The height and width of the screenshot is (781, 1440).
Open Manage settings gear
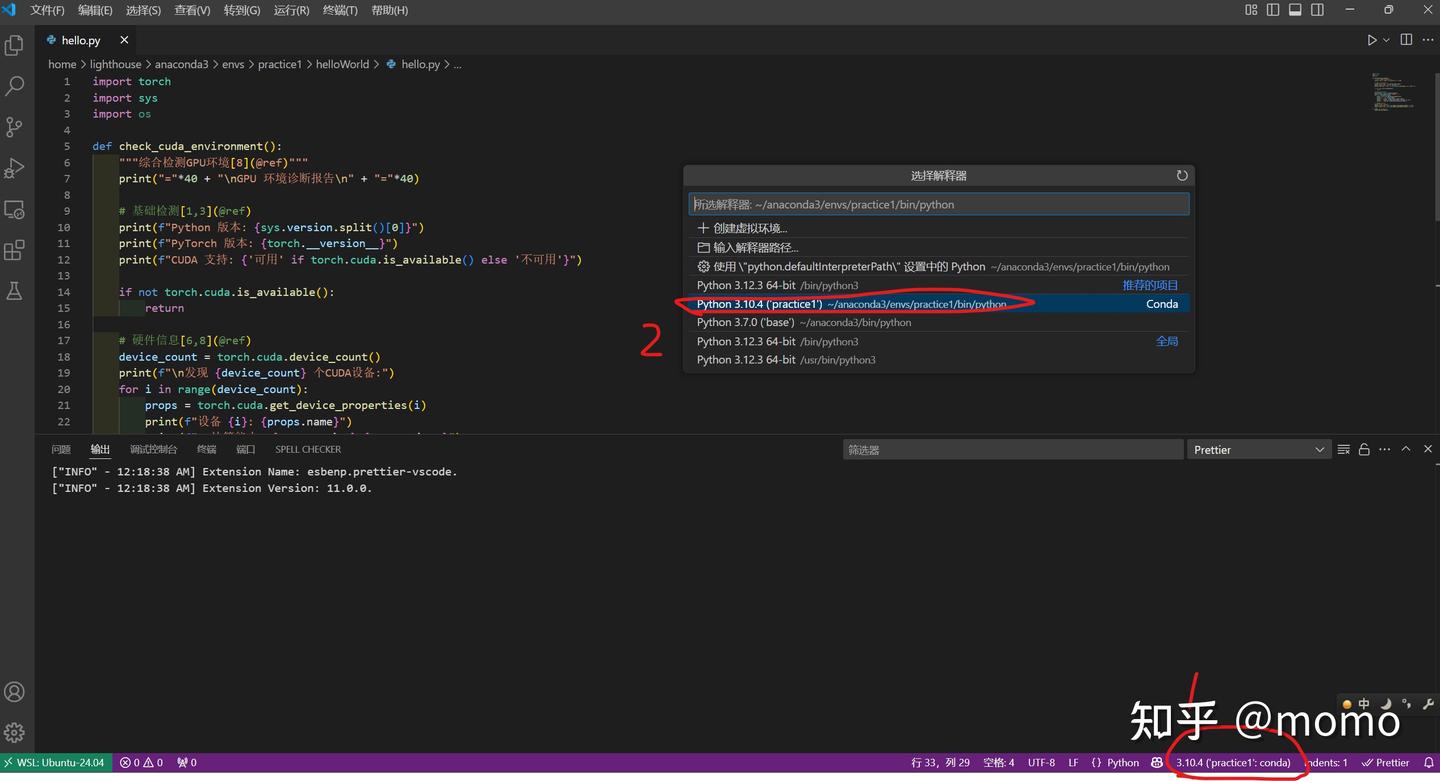(x=15, y=732)
